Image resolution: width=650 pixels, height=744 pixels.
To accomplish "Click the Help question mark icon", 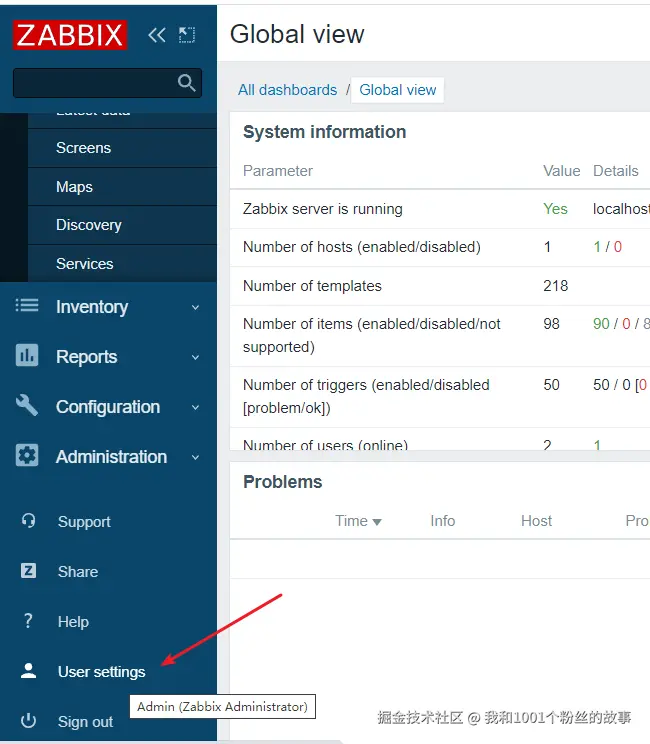I will [x=28, y=621].
